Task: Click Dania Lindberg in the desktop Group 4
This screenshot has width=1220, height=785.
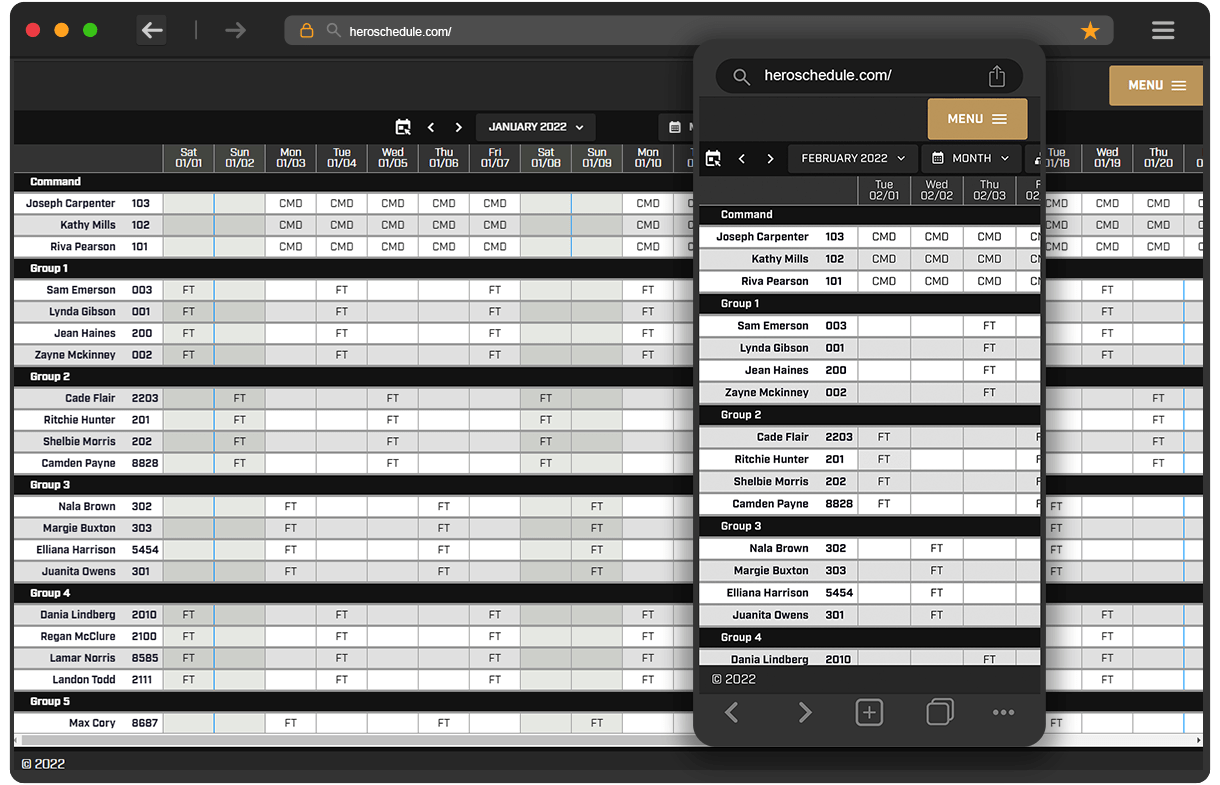Action: pos(78,615)
